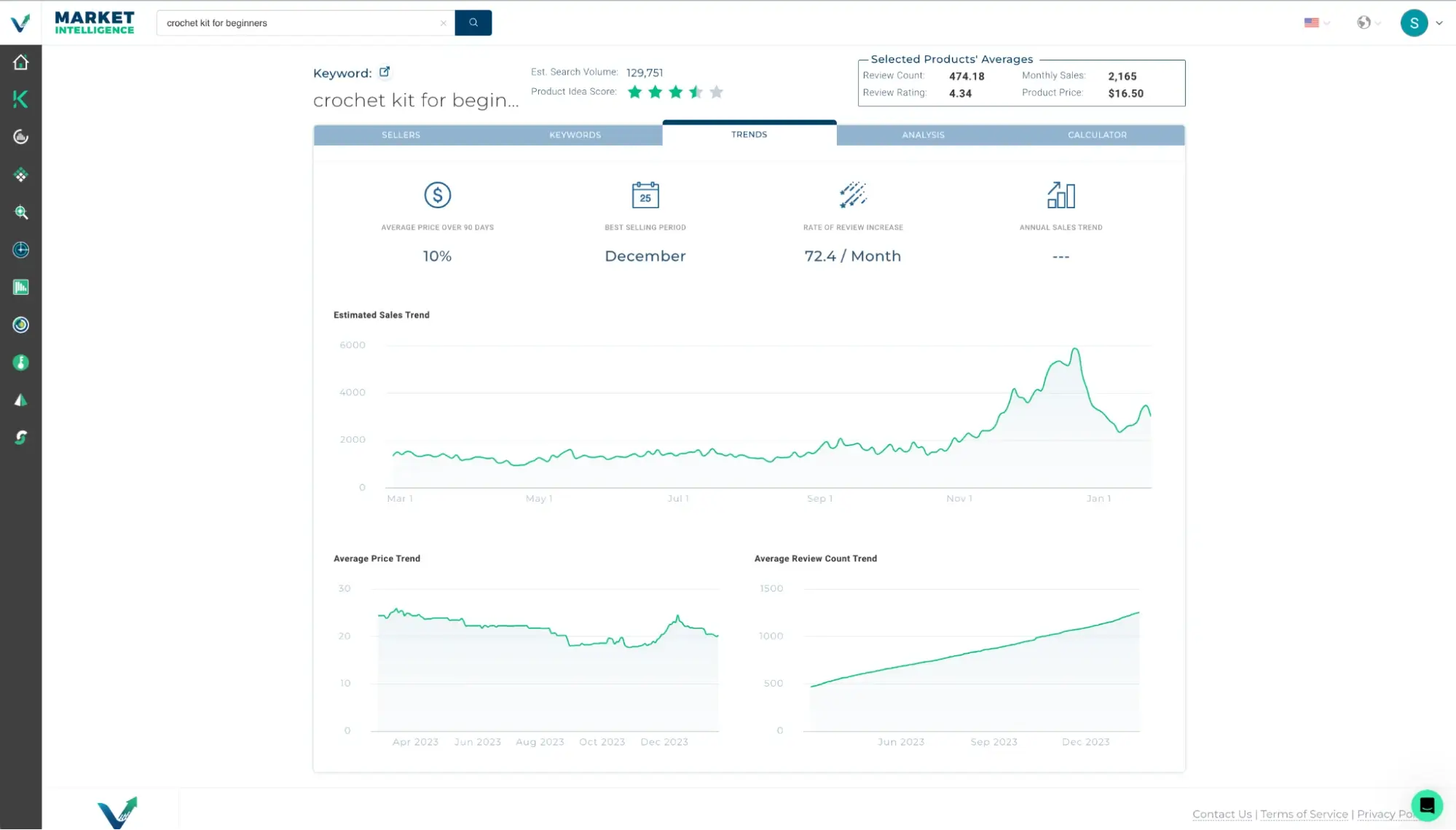Switch to the Analysis tab

click(924, 135)
